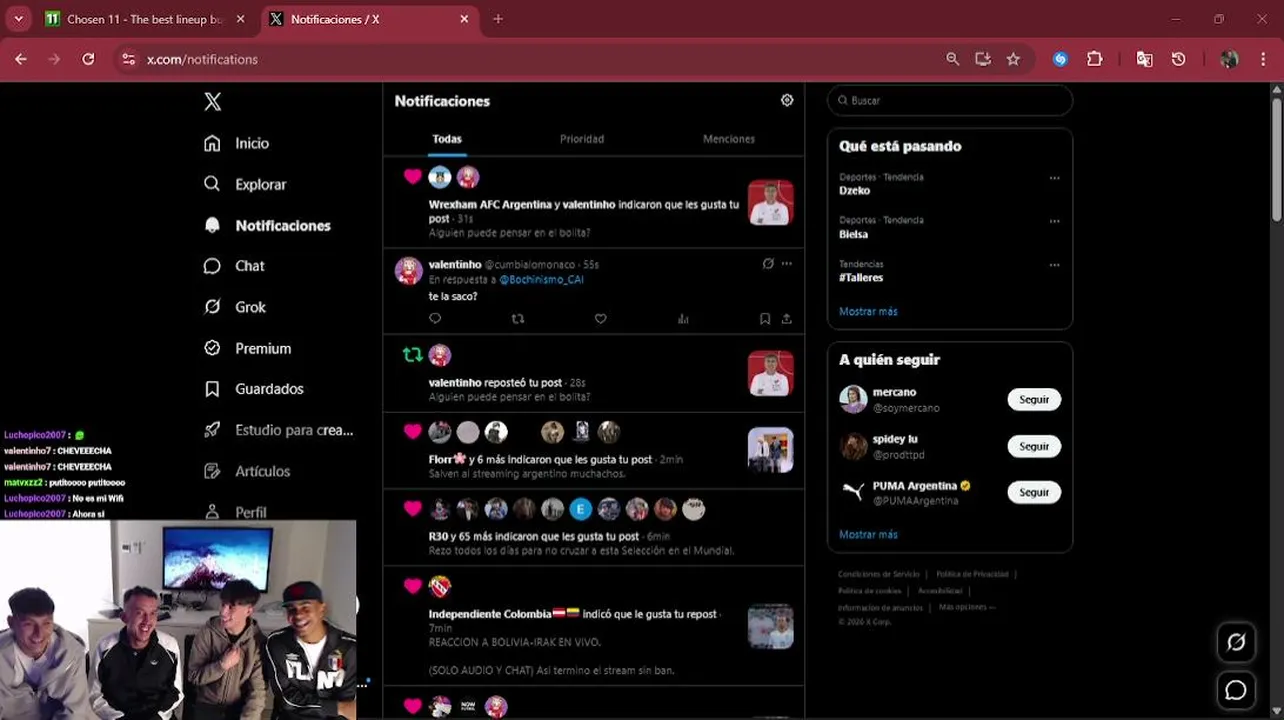Click Mostrar más under A quién seguir
The height and width of the screenshot is (720, 1284).
(868, 535)
